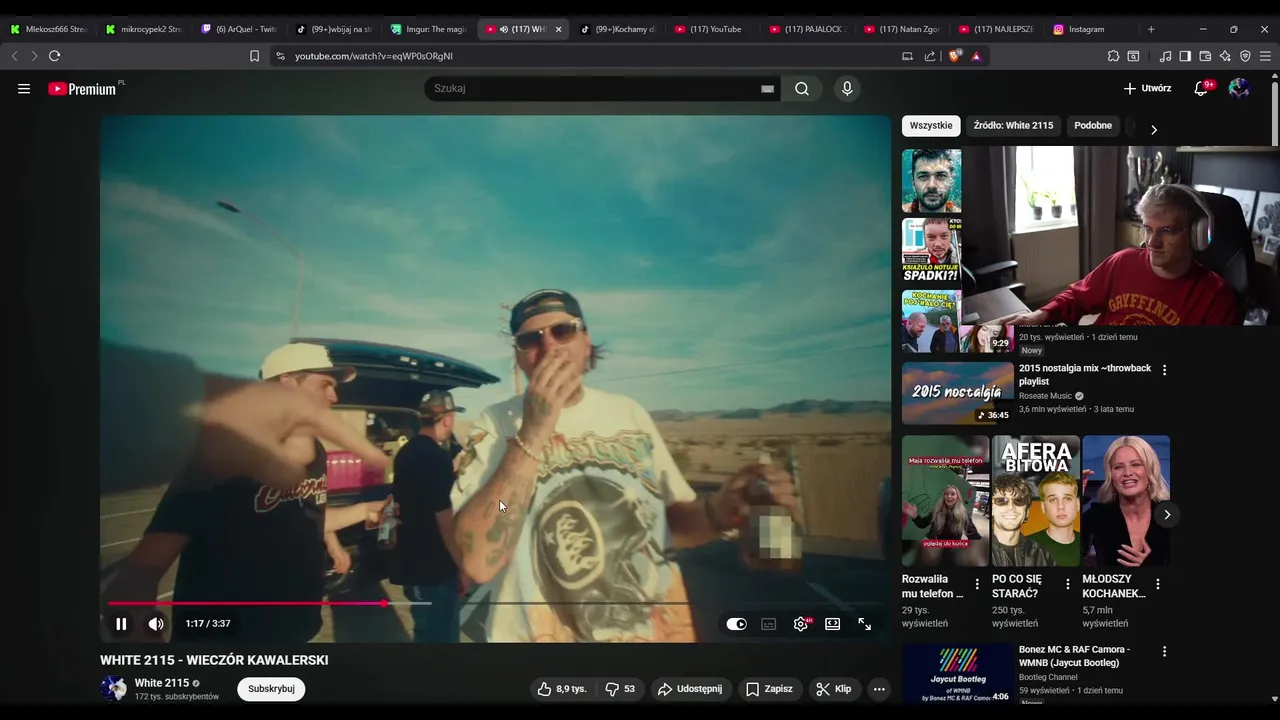Switch to Mlekosz666 stream tab
This screenshot has width=1280, height=720.
[49, 29]
